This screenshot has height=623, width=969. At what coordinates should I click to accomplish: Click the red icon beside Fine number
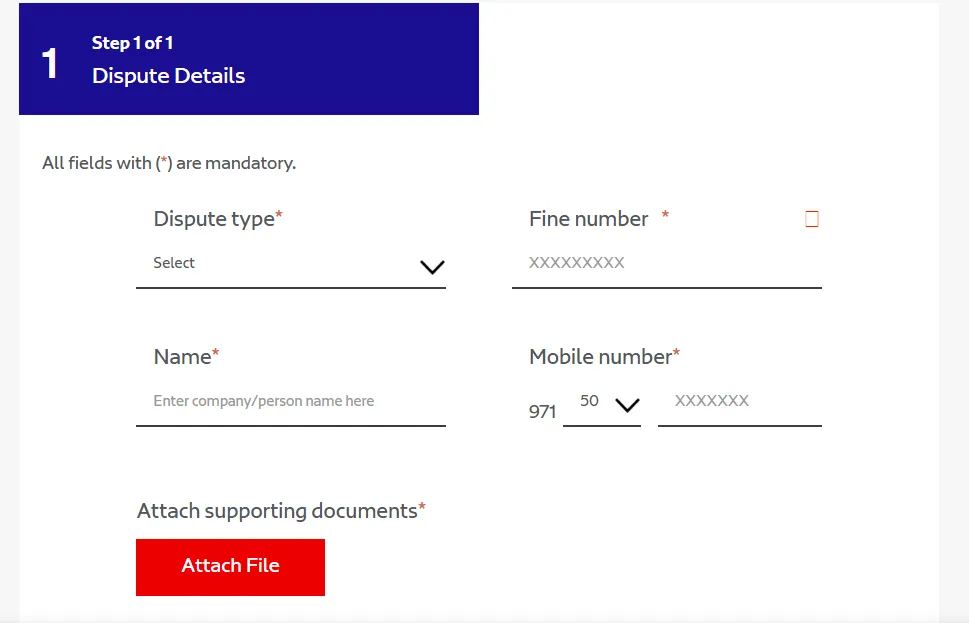click(811, 219)
